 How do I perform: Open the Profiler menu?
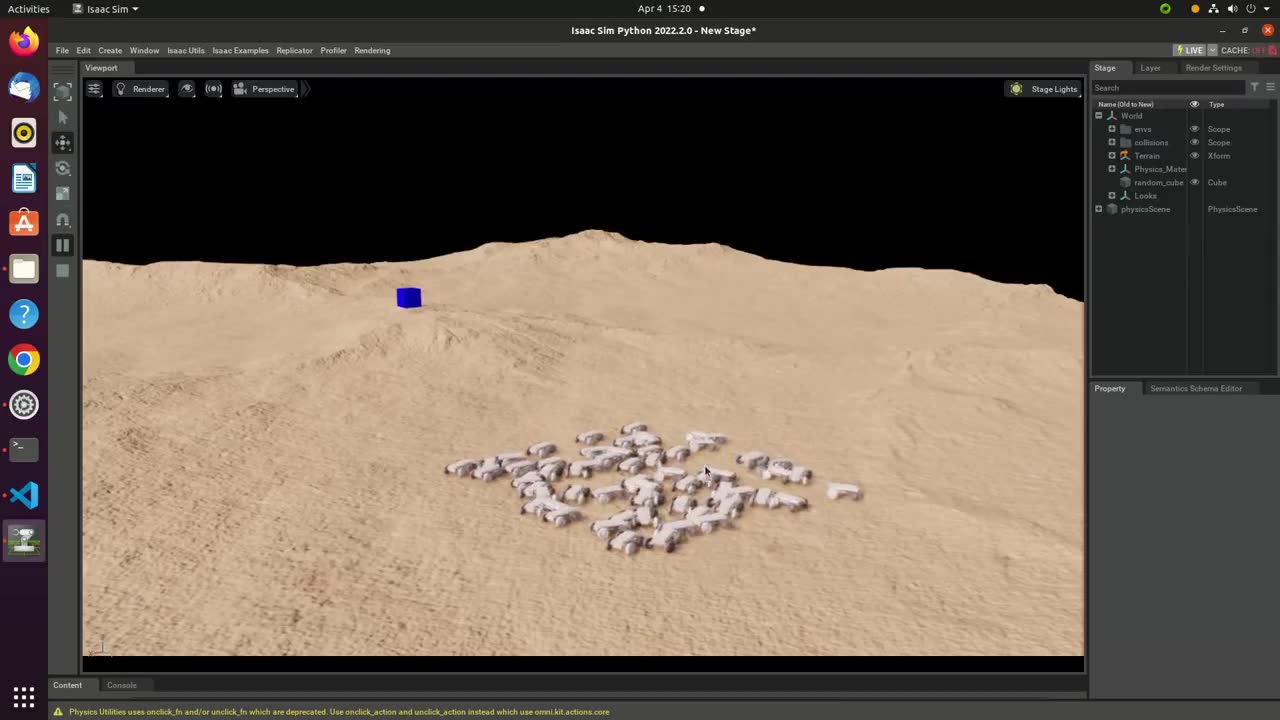[333, 50]
